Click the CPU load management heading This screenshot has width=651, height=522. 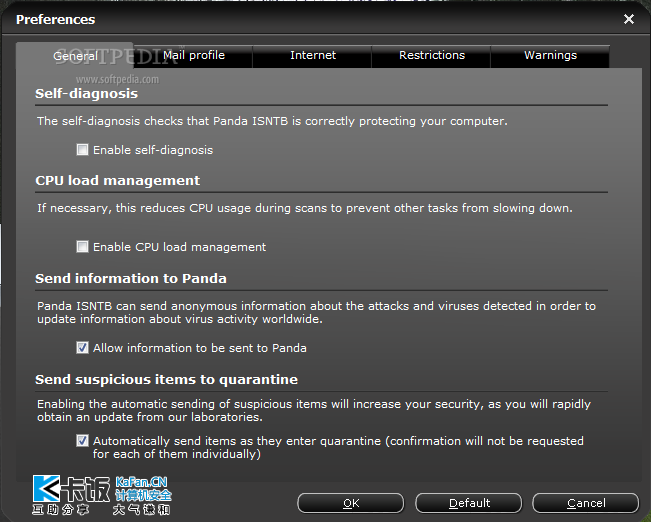pos(117,181)
